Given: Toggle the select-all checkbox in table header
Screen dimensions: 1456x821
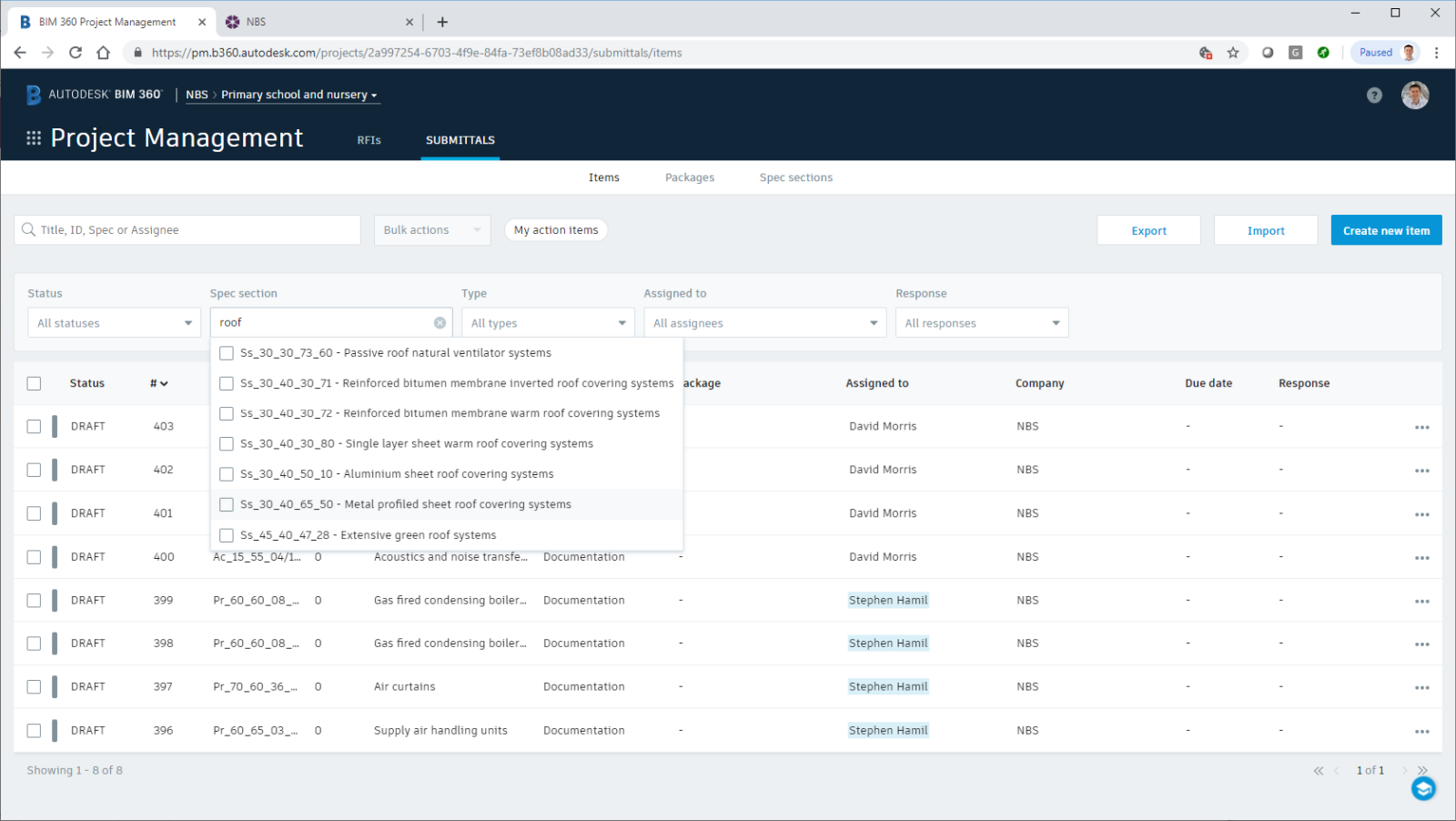Looking at the screenshot, I should click(x=34, y=383).
